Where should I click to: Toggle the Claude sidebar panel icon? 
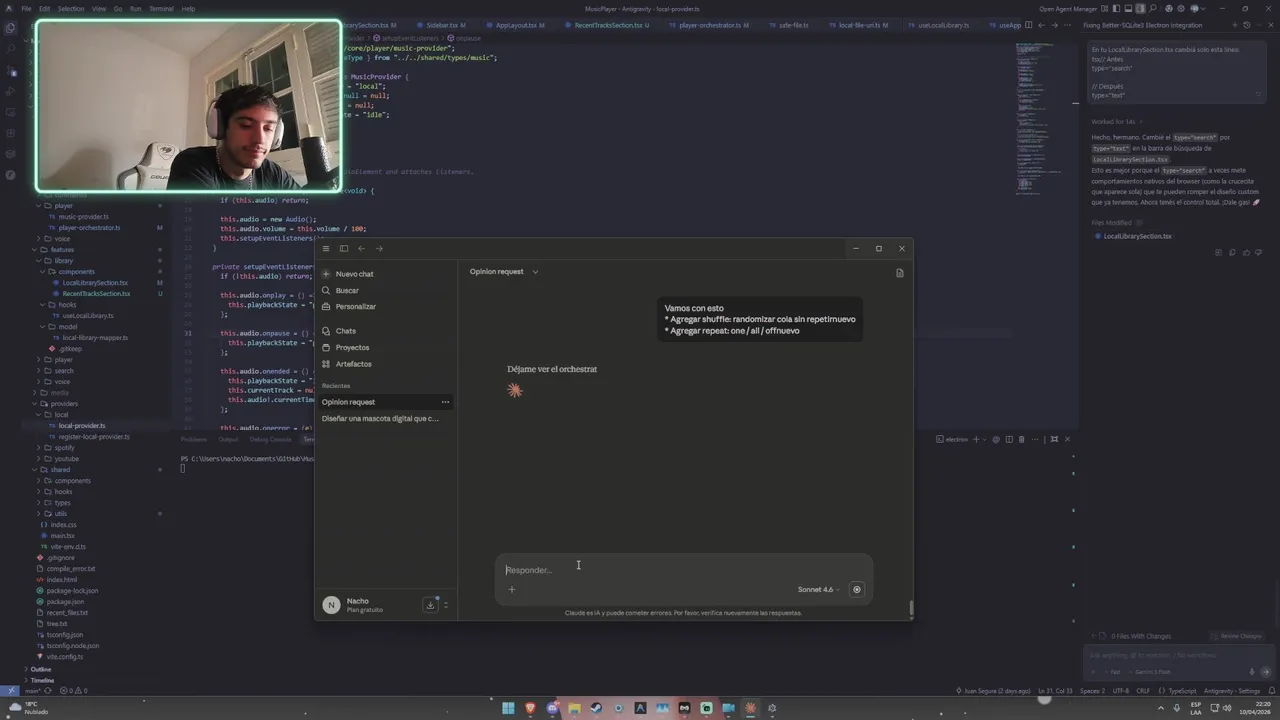(x=343, y=248)
